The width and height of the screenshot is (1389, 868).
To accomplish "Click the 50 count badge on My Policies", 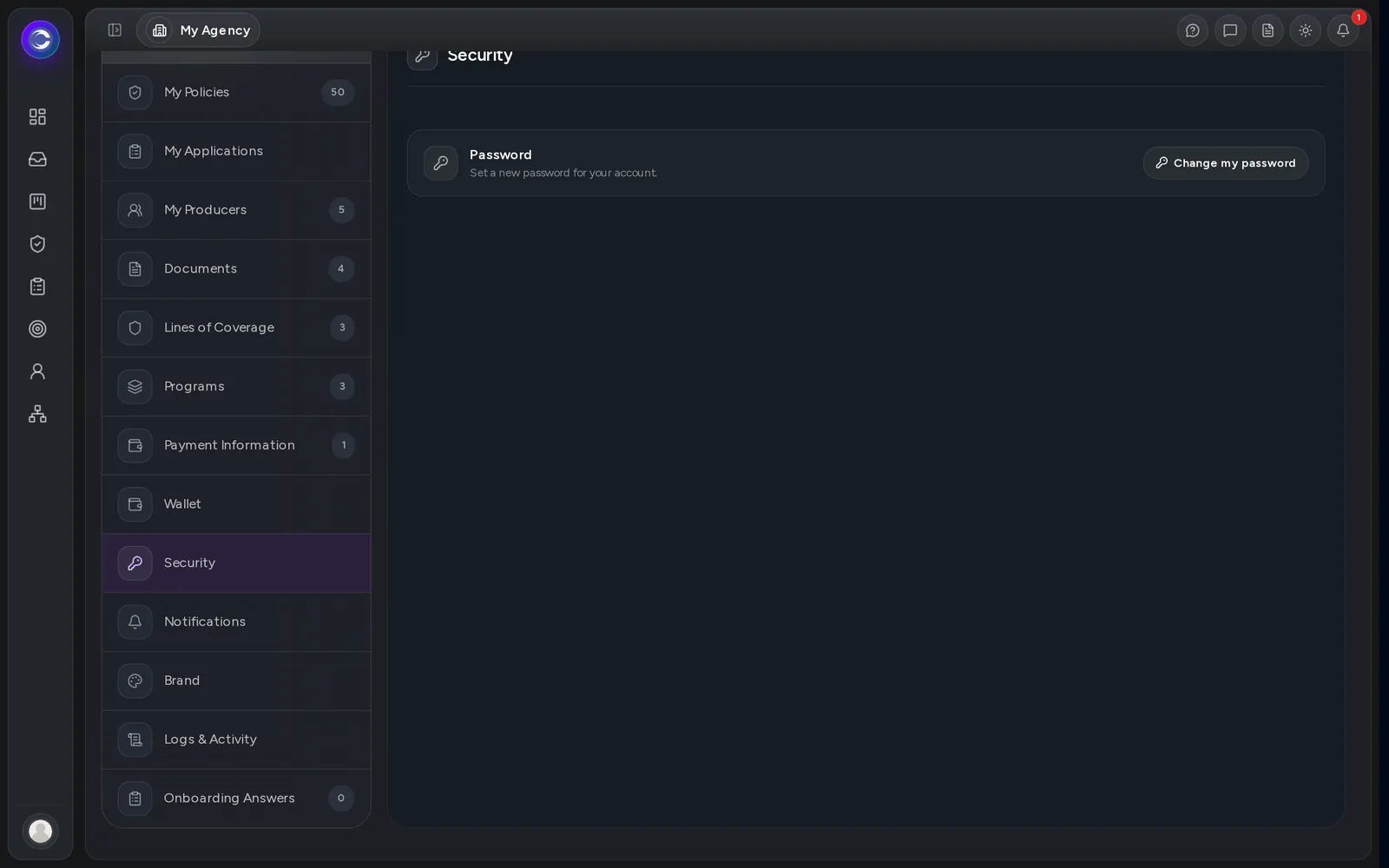I will click(x=338, y=92).
